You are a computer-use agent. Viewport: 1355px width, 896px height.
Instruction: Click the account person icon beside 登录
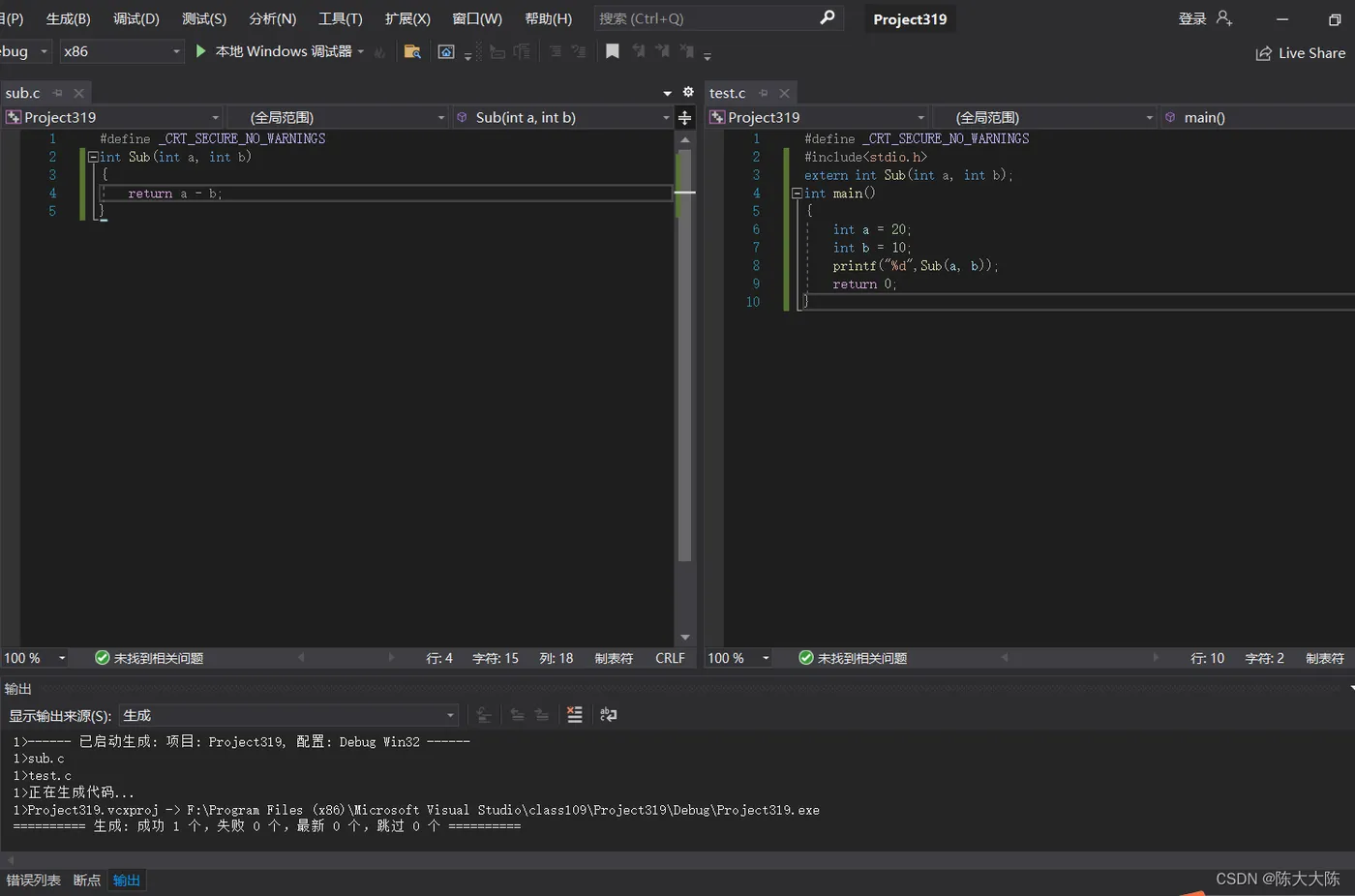point(1225,18)
